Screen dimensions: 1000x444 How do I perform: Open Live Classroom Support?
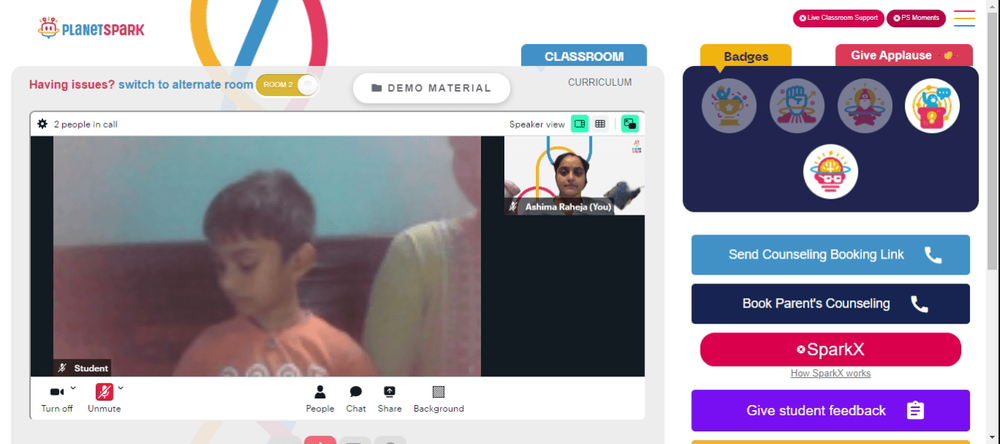(x=838, y=18)
